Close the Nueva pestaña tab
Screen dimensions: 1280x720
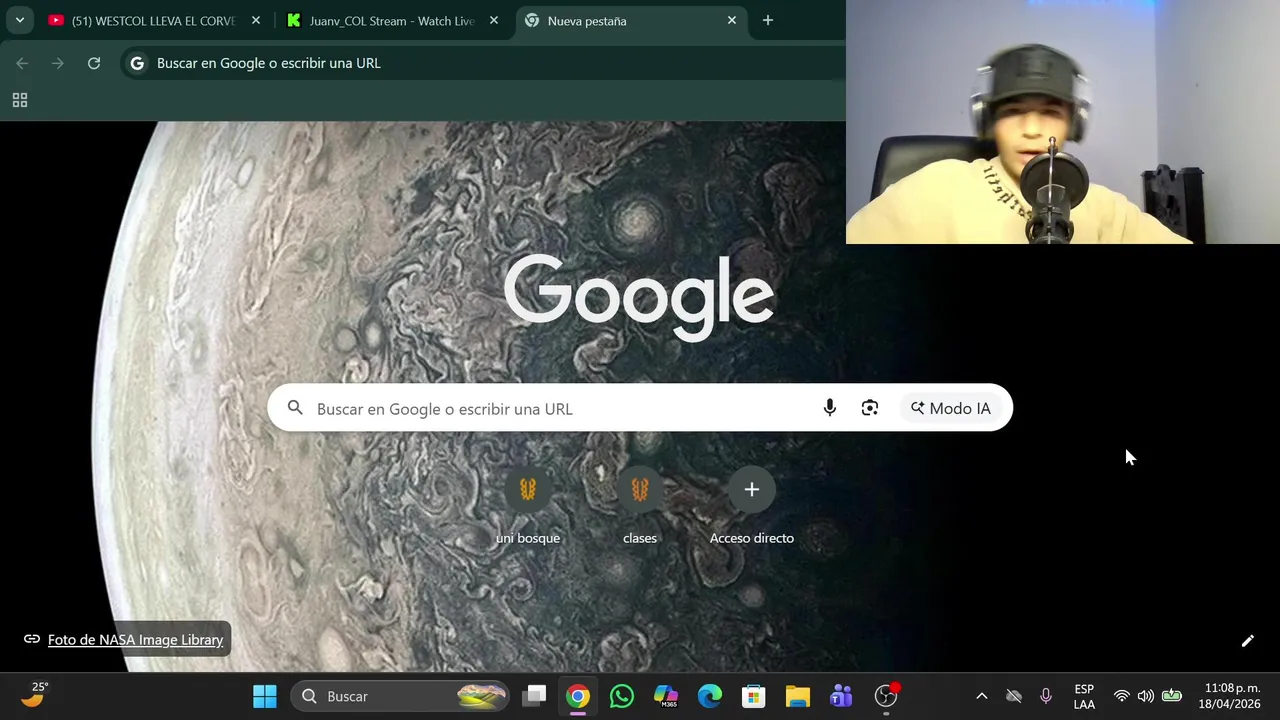[x=732, y=20]
